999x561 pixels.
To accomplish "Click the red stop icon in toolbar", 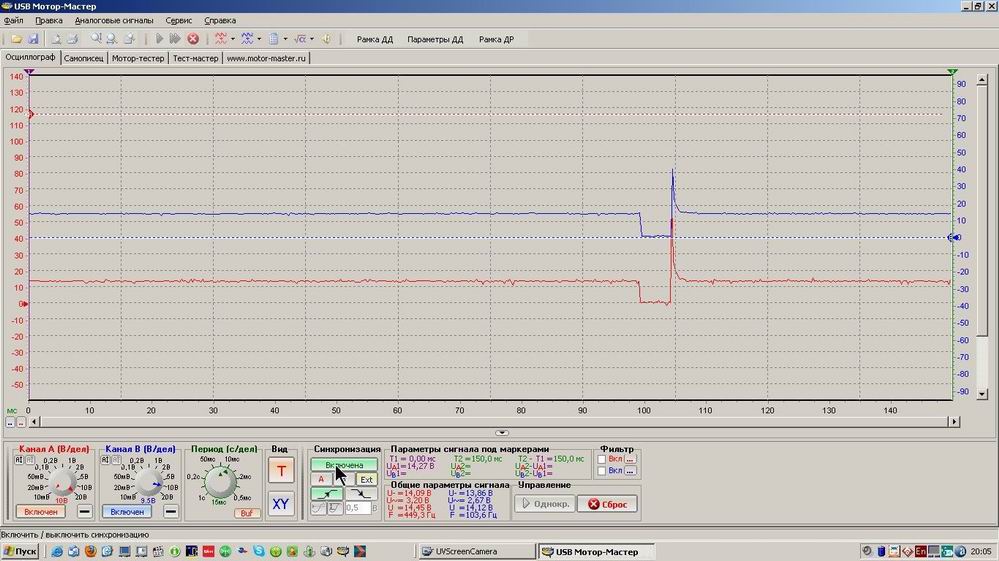I will point(193,39).
